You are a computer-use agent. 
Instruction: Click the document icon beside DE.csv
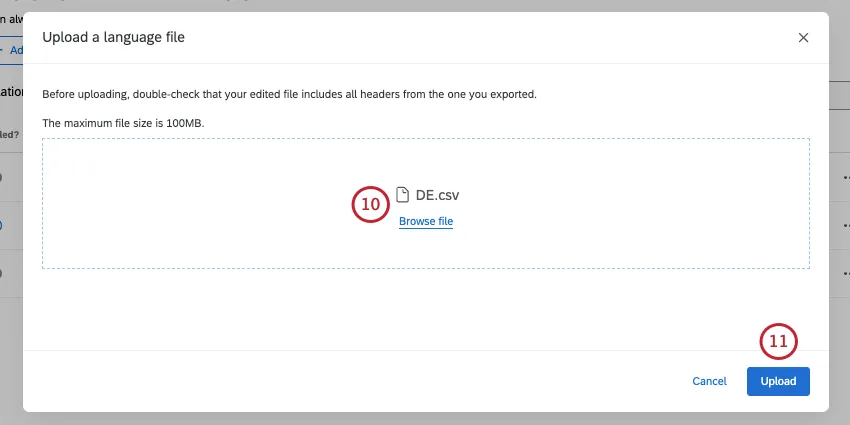[x=403, y=195]
